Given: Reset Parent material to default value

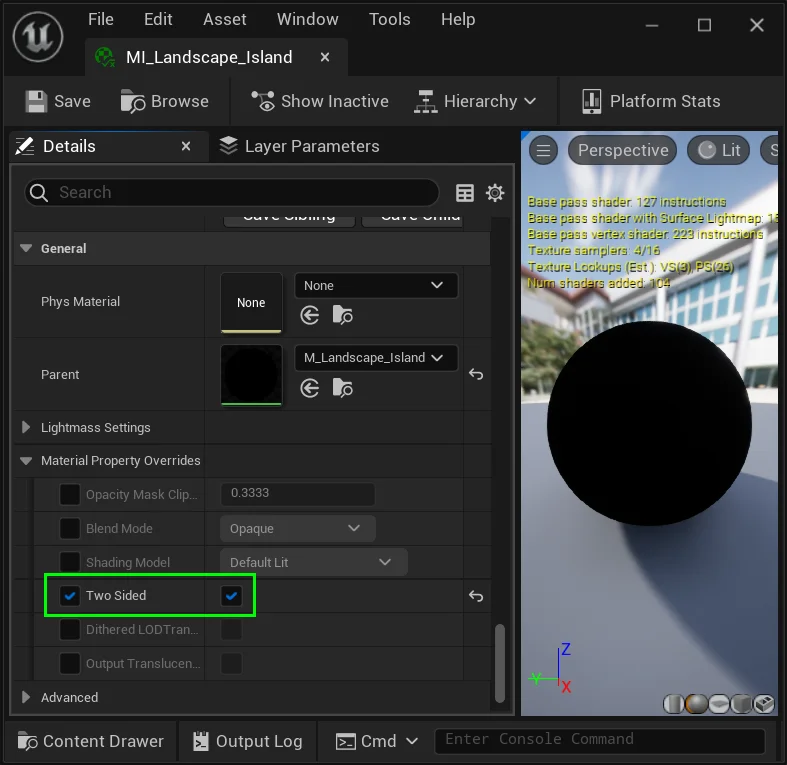Looking at the screenshot, I should point(476,375).
